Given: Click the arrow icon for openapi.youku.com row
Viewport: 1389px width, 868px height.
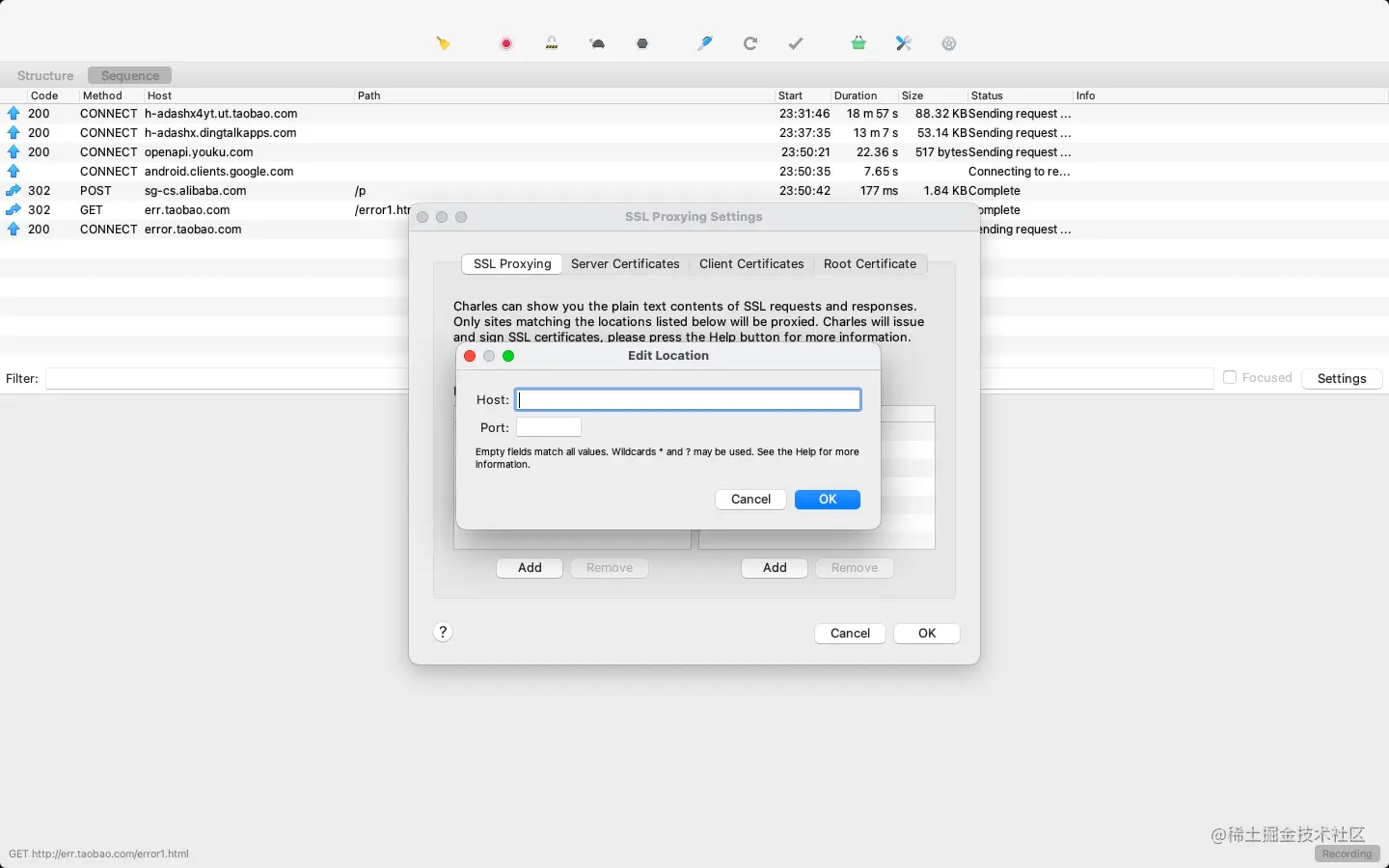Looking at the screenshot, I should [14, 152].
